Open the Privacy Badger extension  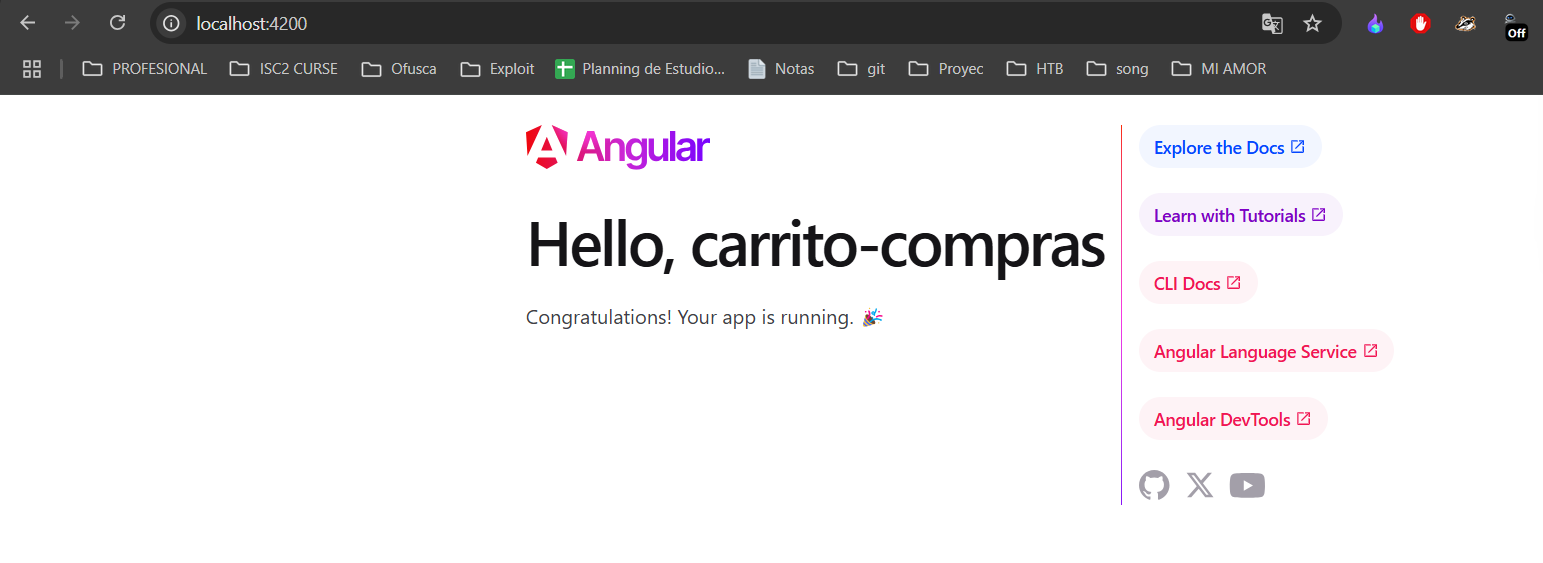click(1465, 23)
